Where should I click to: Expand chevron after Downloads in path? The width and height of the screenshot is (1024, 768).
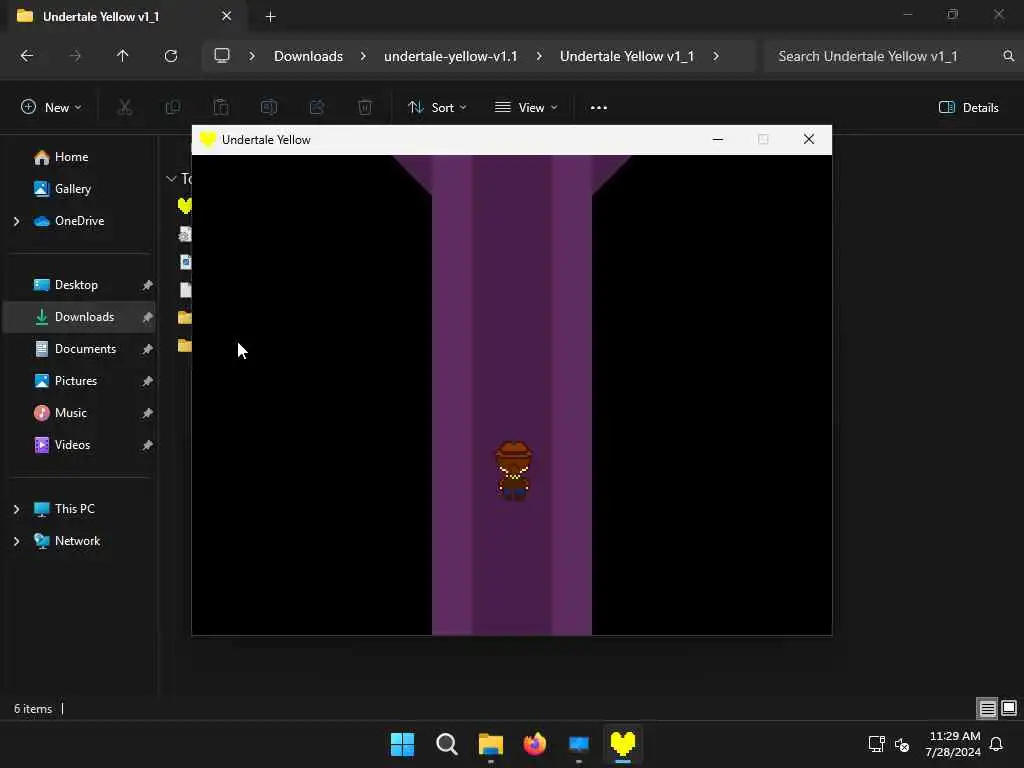click(x=363, y=56)
